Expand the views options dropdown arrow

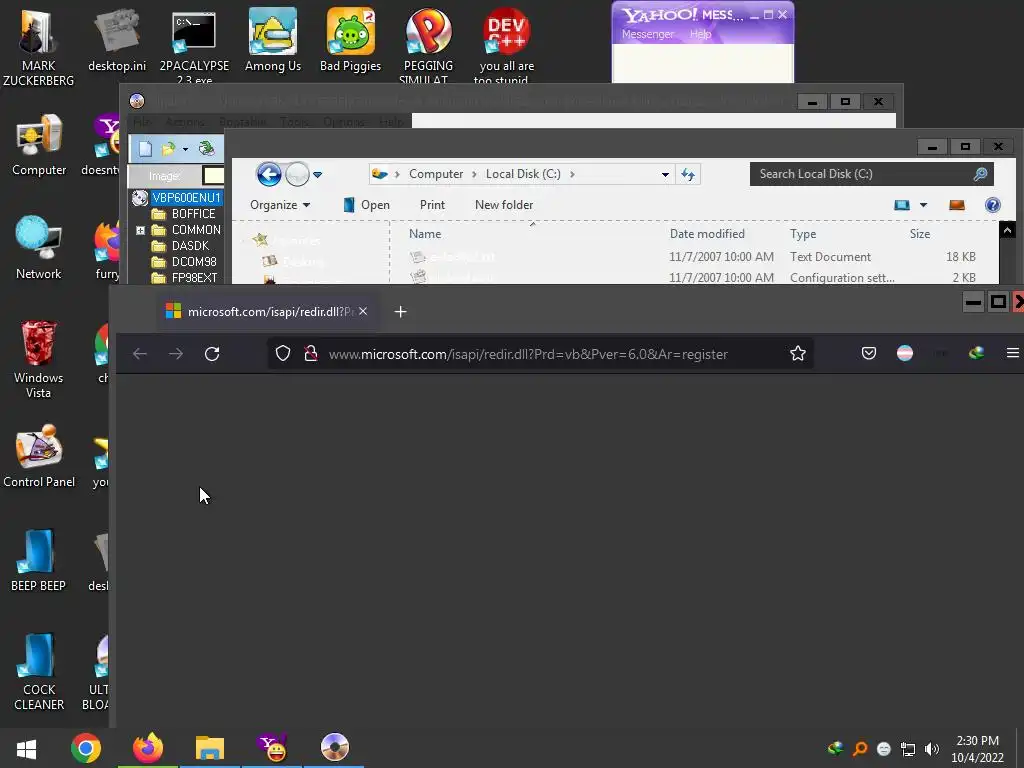point(923,205)
